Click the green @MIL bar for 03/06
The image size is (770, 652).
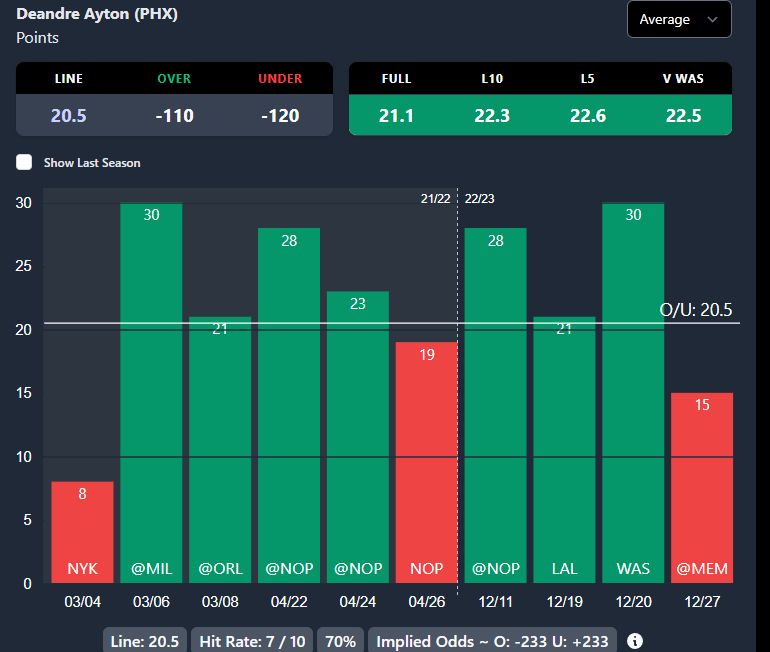[x=151, y=393]
